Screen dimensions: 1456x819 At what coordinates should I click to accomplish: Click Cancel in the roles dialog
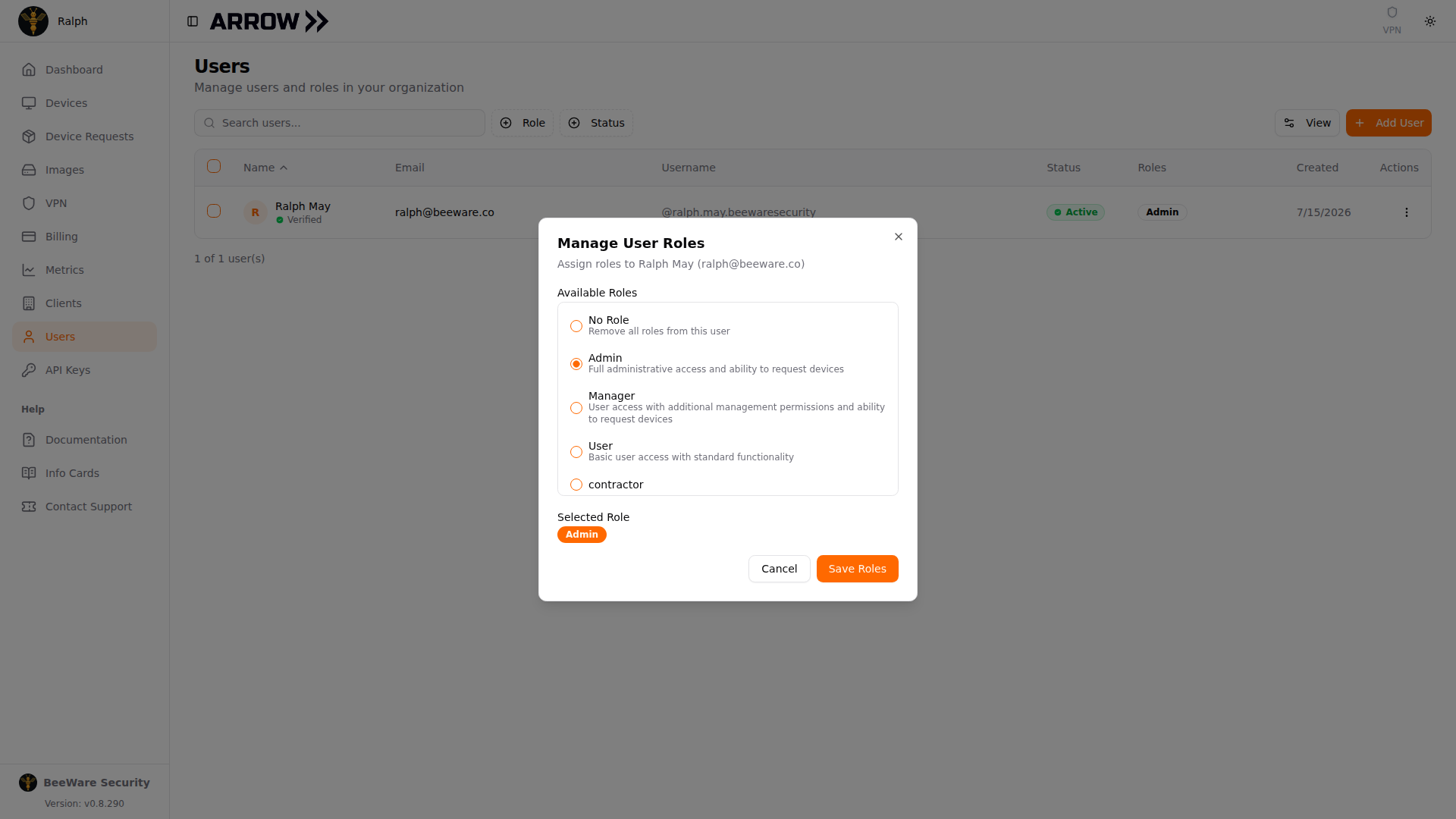(x=779, y=569)
